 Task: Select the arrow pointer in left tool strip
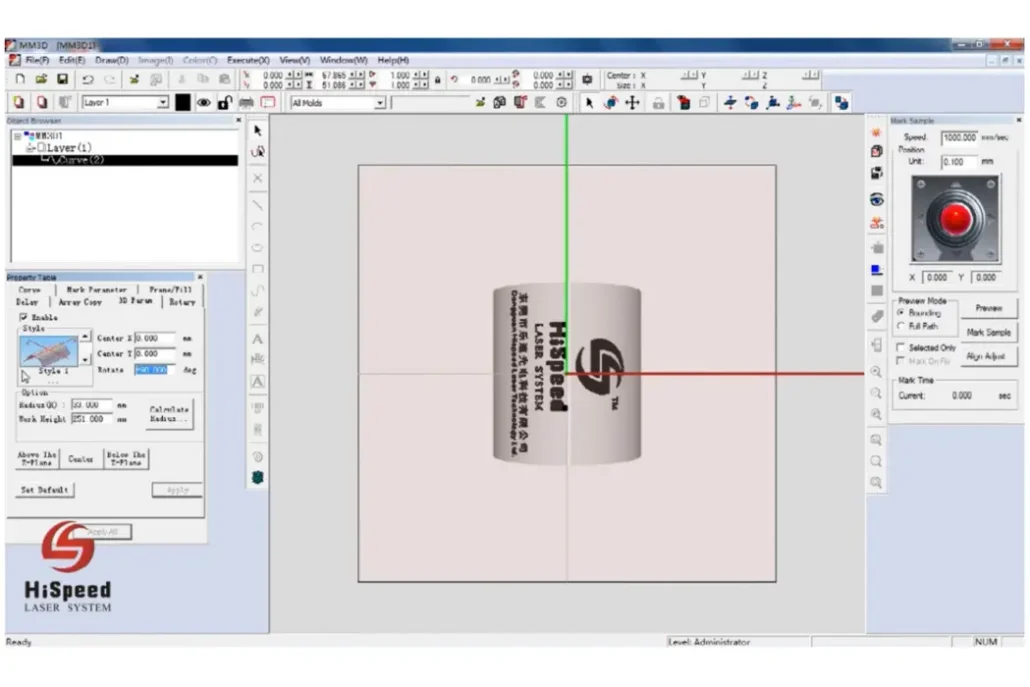click(x=258, y=131)
